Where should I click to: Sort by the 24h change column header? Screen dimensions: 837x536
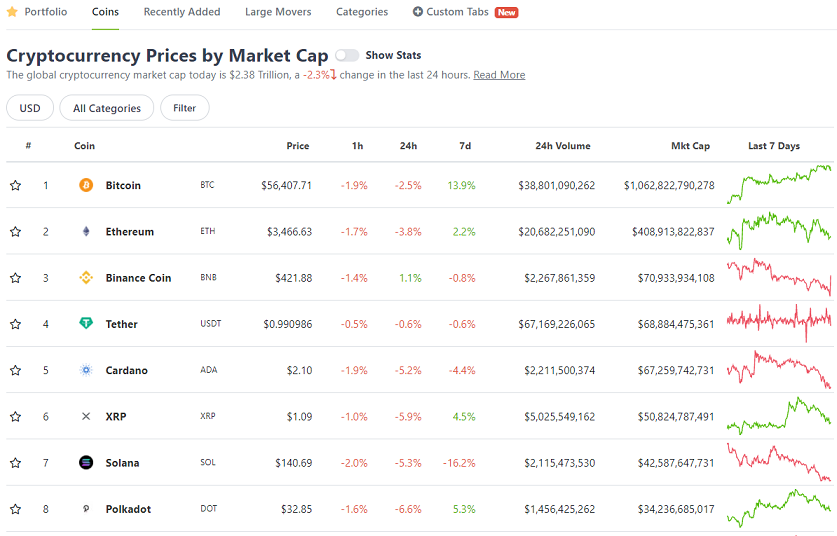tap(408, 146)
